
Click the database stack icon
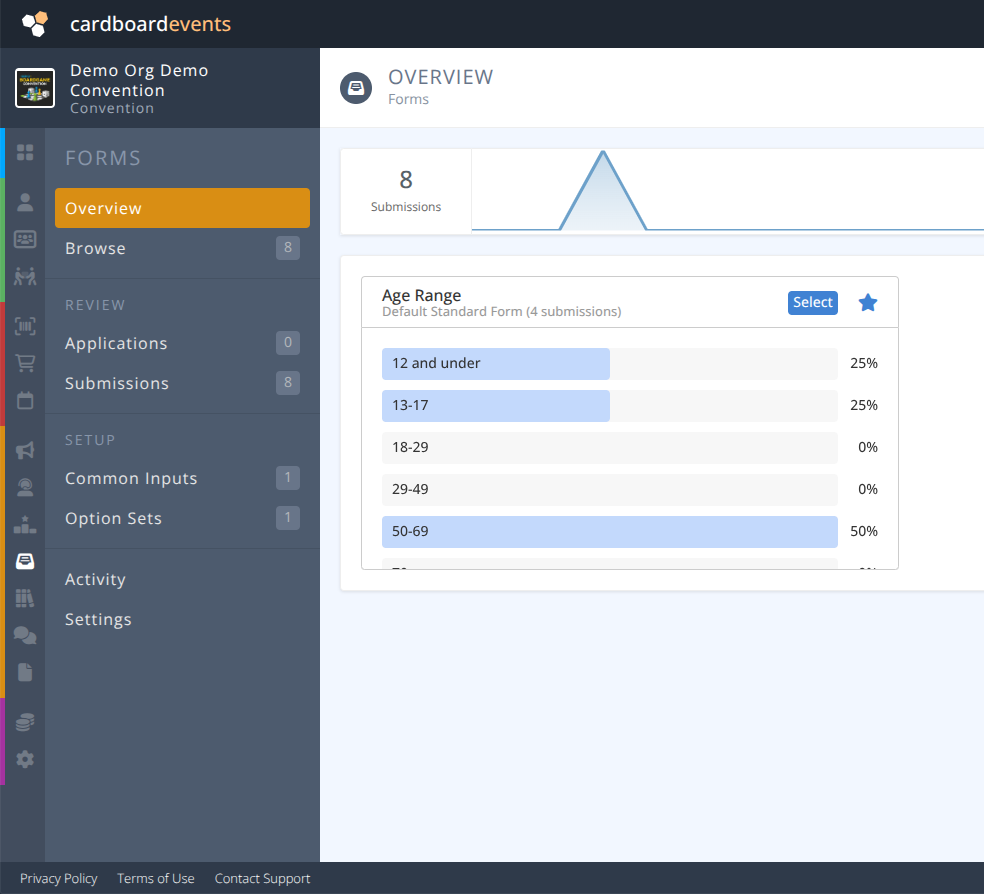click(x=24, y=721)
